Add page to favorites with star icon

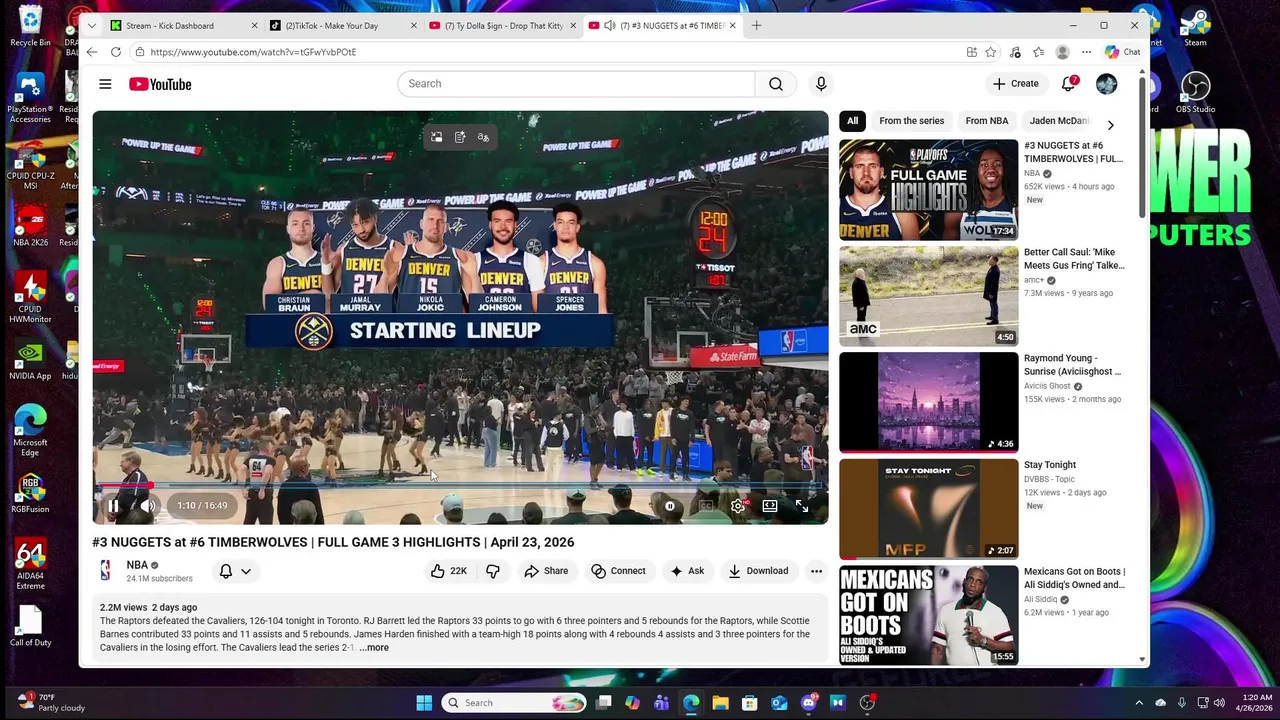tap(991, 52)
